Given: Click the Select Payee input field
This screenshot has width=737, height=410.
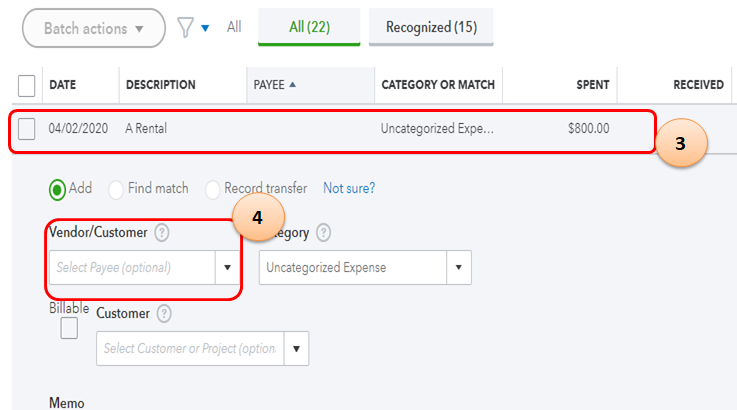Looking at the screenshot, I should (131, 268).
